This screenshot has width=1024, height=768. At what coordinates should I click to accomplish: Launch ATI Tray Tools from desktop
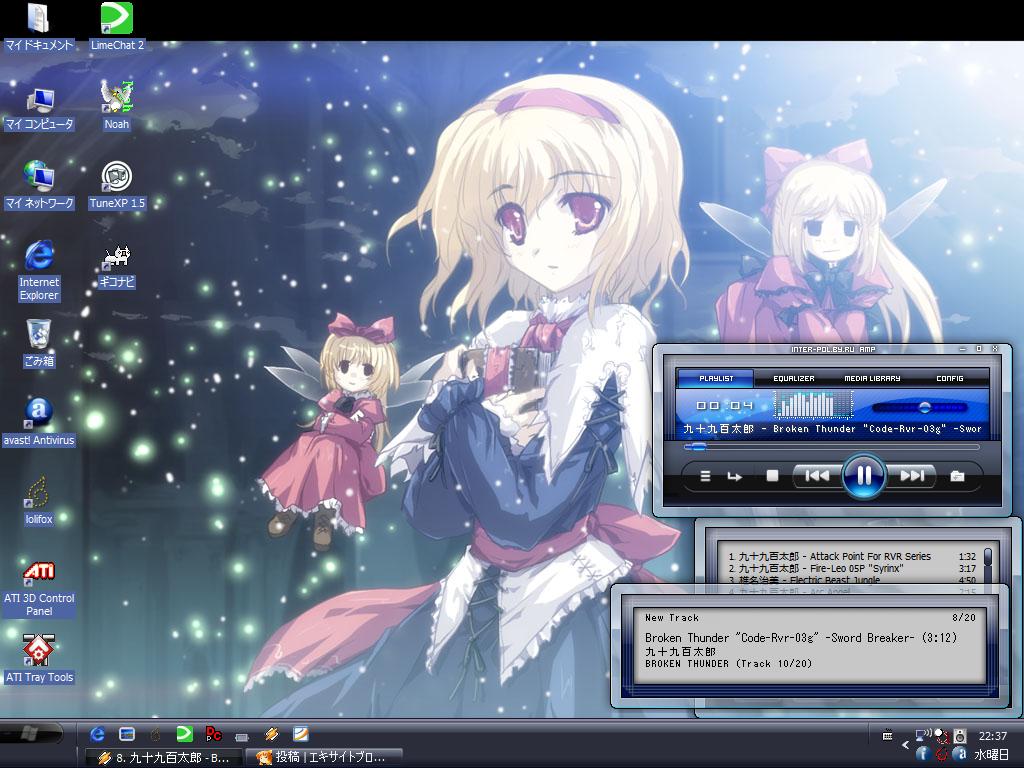39,660
